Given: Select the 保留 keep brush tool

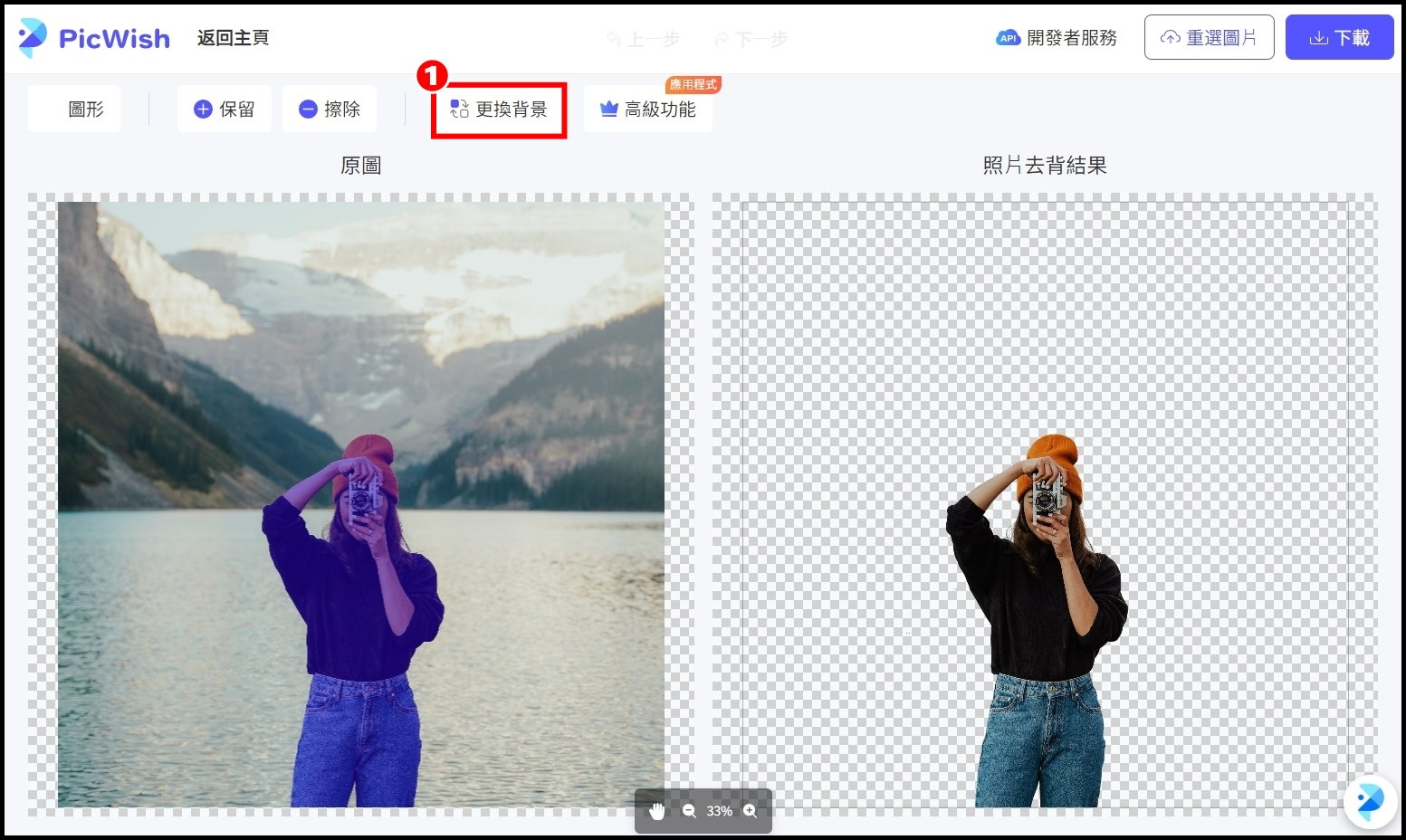Looking at the screenshot, I should point(225,110).
